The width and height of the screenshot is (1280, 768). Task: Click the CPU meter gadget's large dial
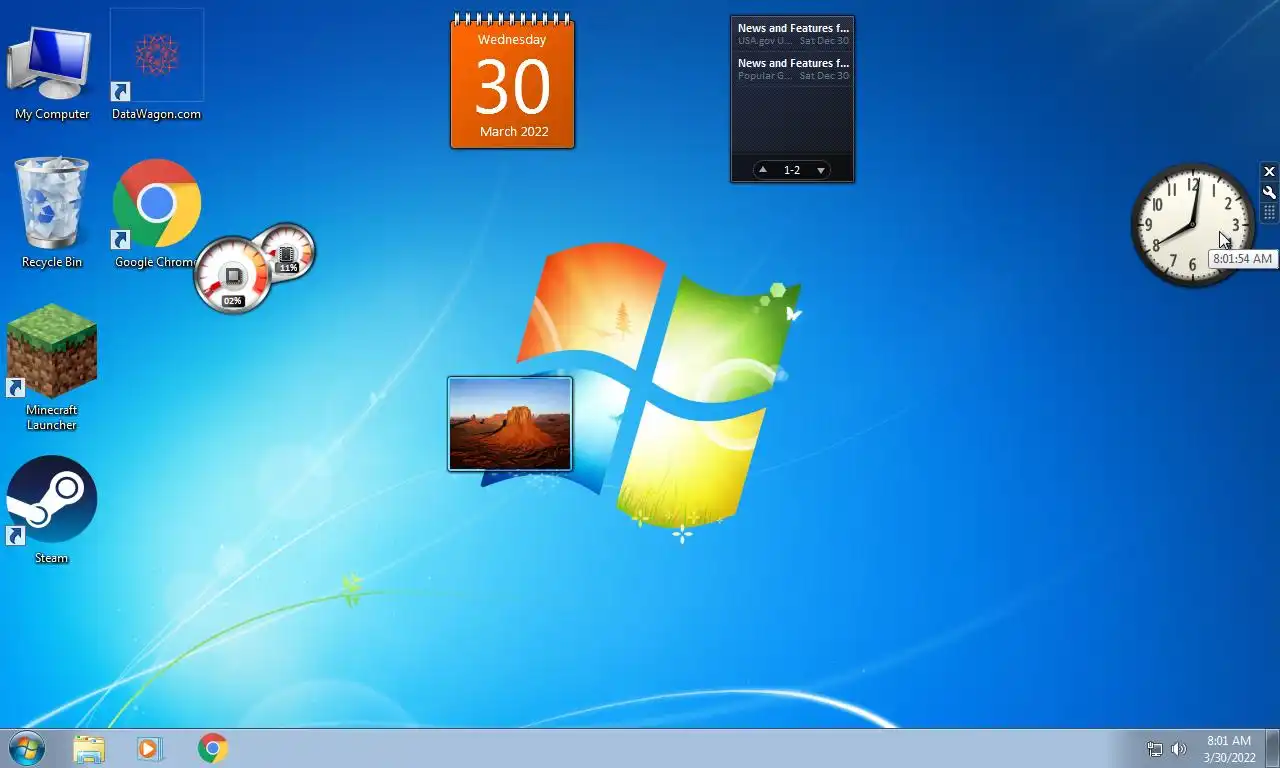pos(232,275)
